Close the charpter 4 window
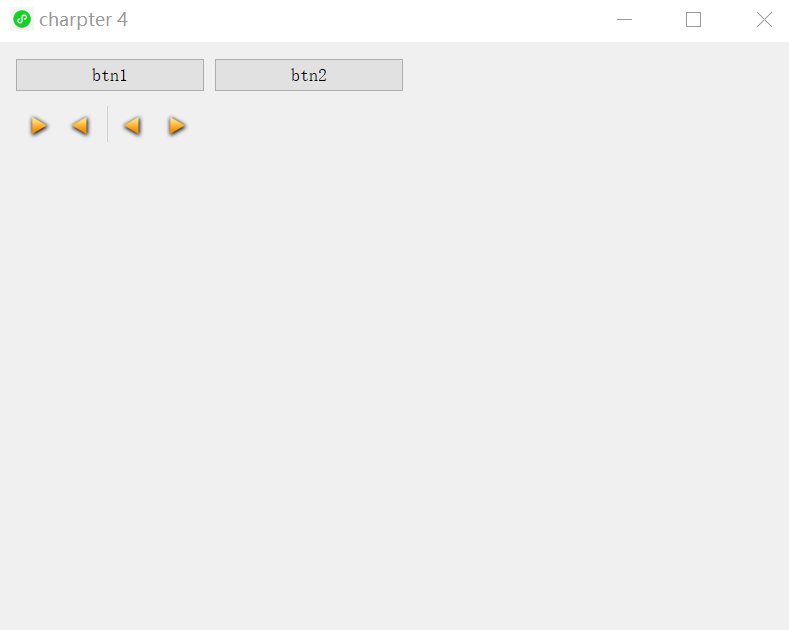Screen dimensions: 789x630 click(x=764, y=20)
